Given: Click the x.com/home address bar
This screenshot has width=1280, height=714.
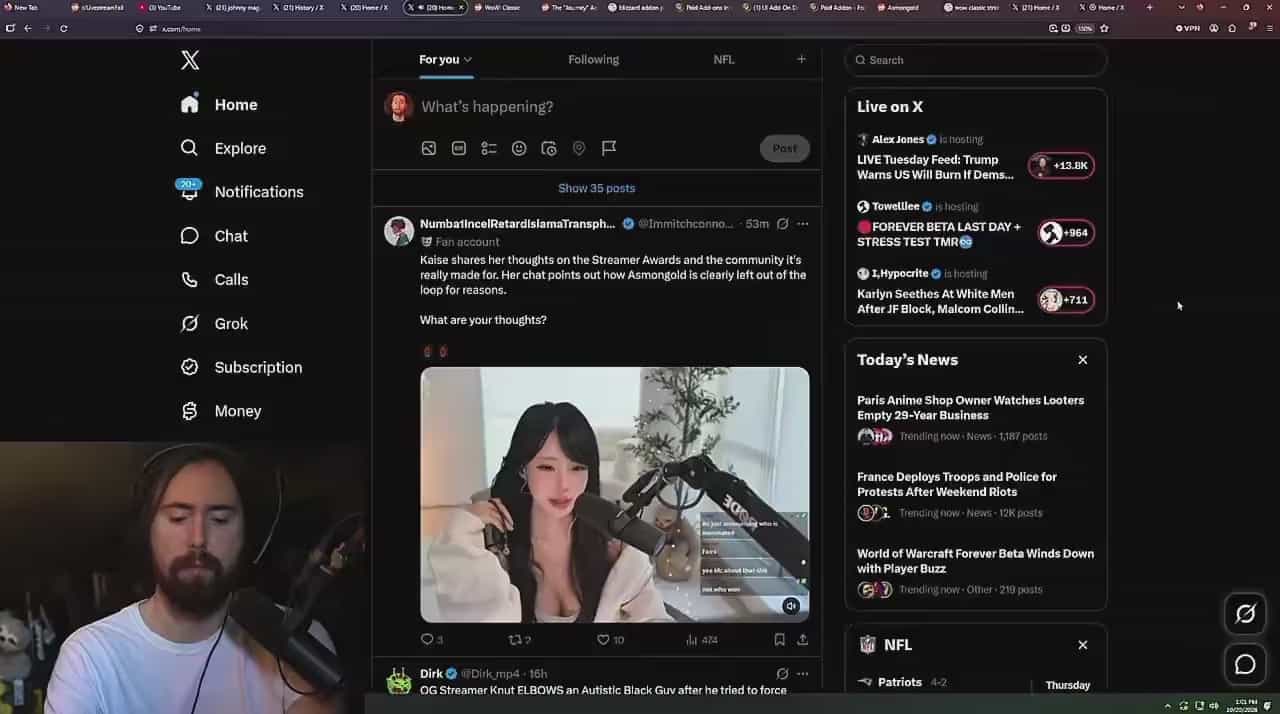Looking at the screenshot, I should click(590, 28).
